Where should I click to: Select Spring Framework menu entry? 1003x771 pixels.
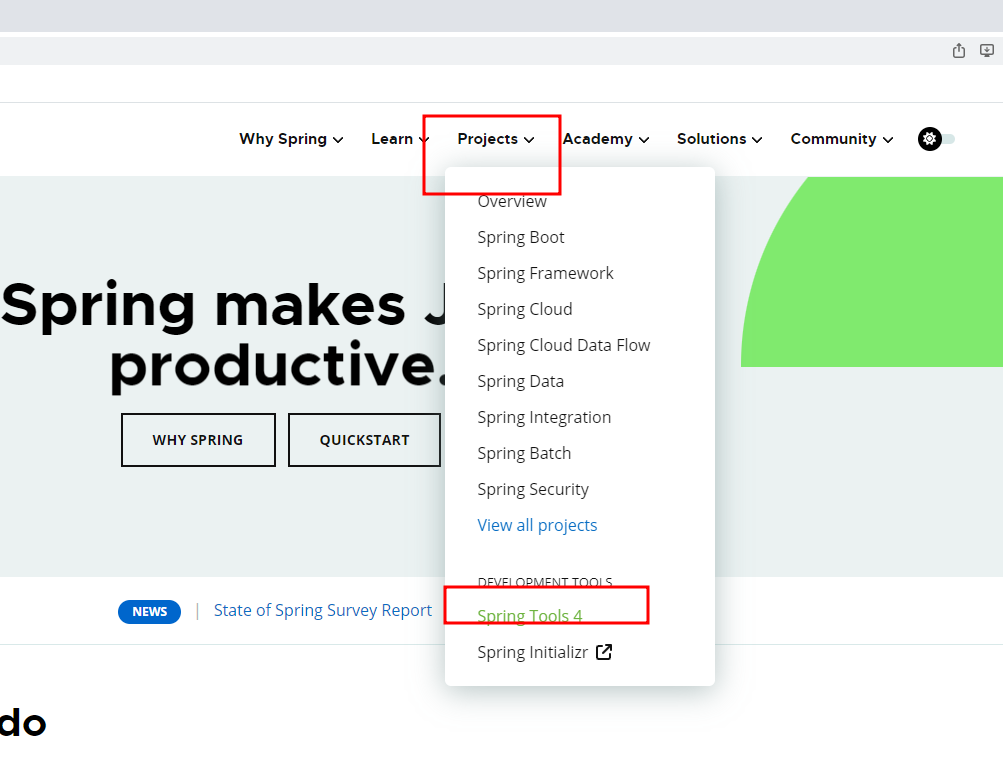(x=545, y=273)
